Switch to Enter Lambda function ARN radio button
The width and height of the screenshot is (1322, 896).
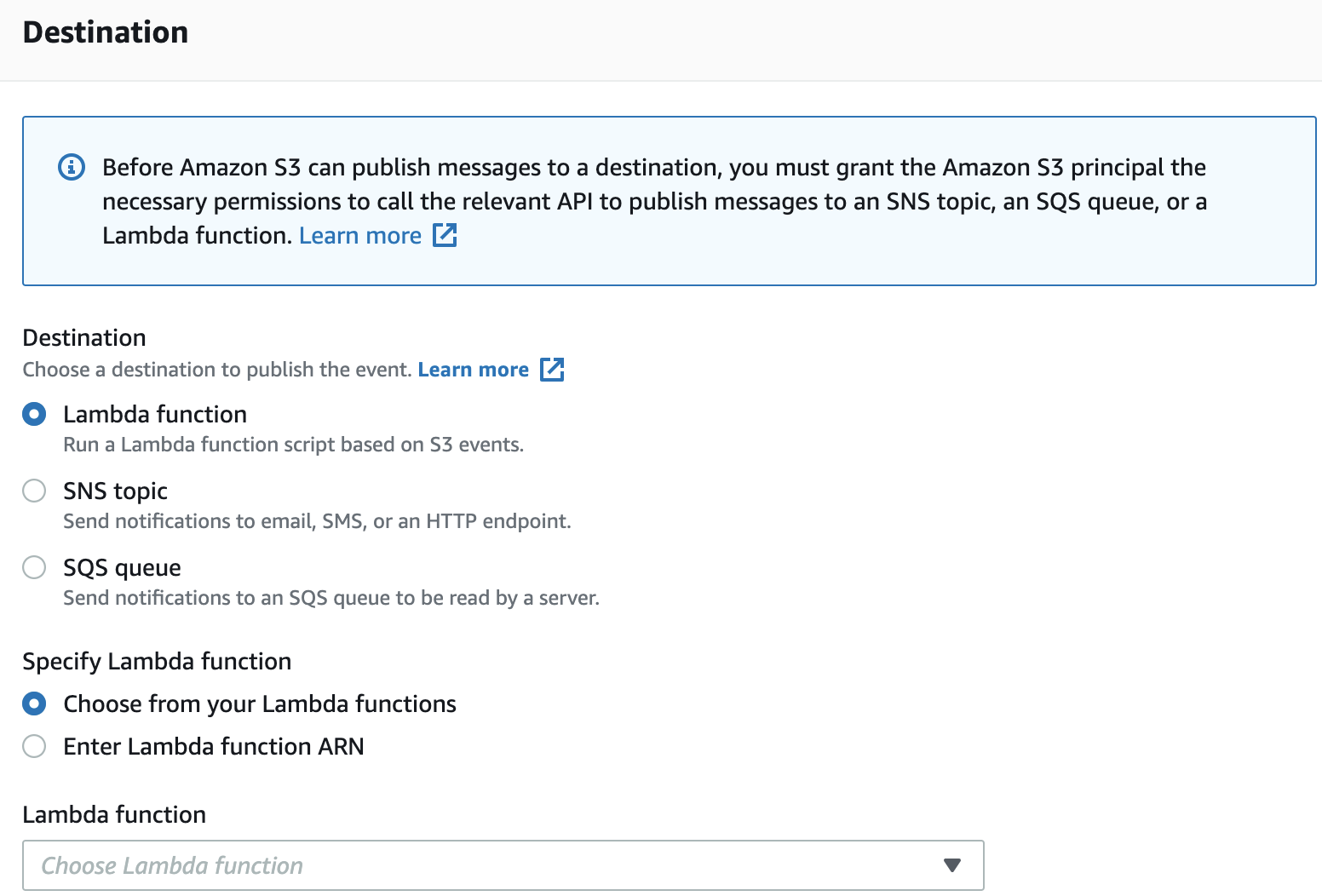click(34, 747)
